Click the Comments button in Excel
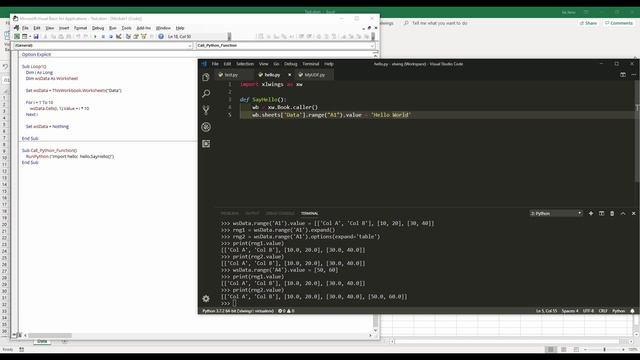 (x=619, y=23)
